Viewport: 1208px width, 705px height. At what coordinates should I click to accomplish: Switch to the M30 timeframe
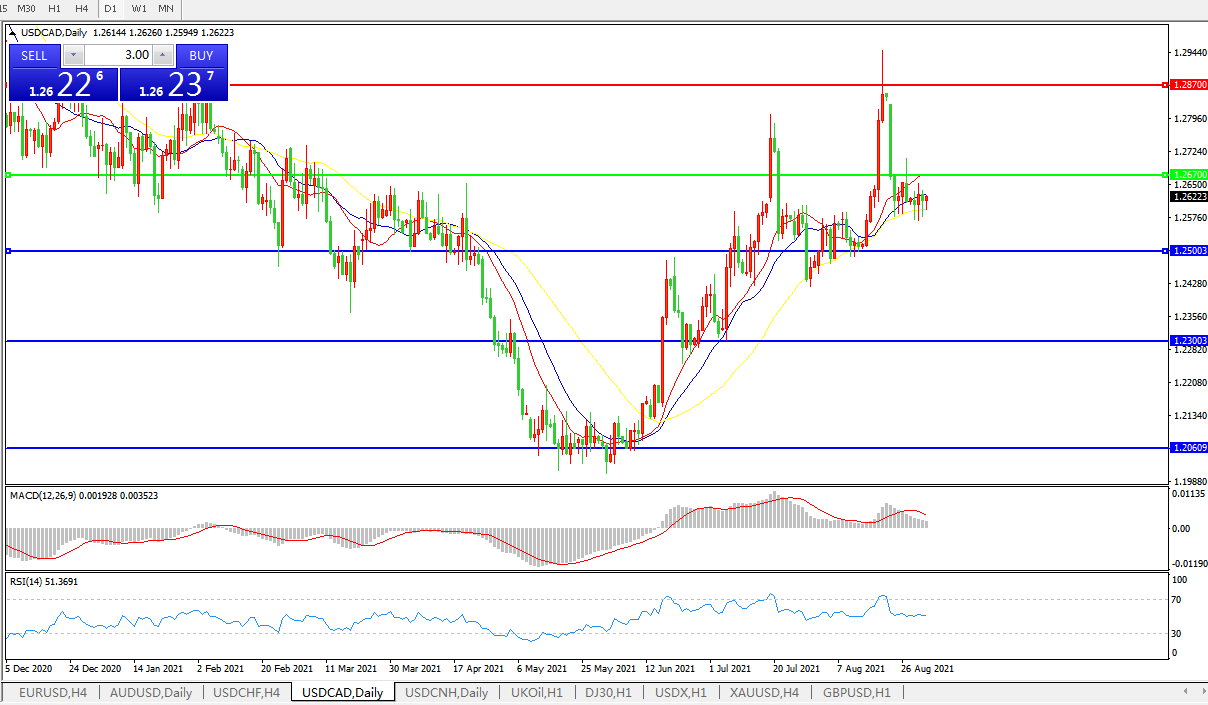(x=27, y=8)
